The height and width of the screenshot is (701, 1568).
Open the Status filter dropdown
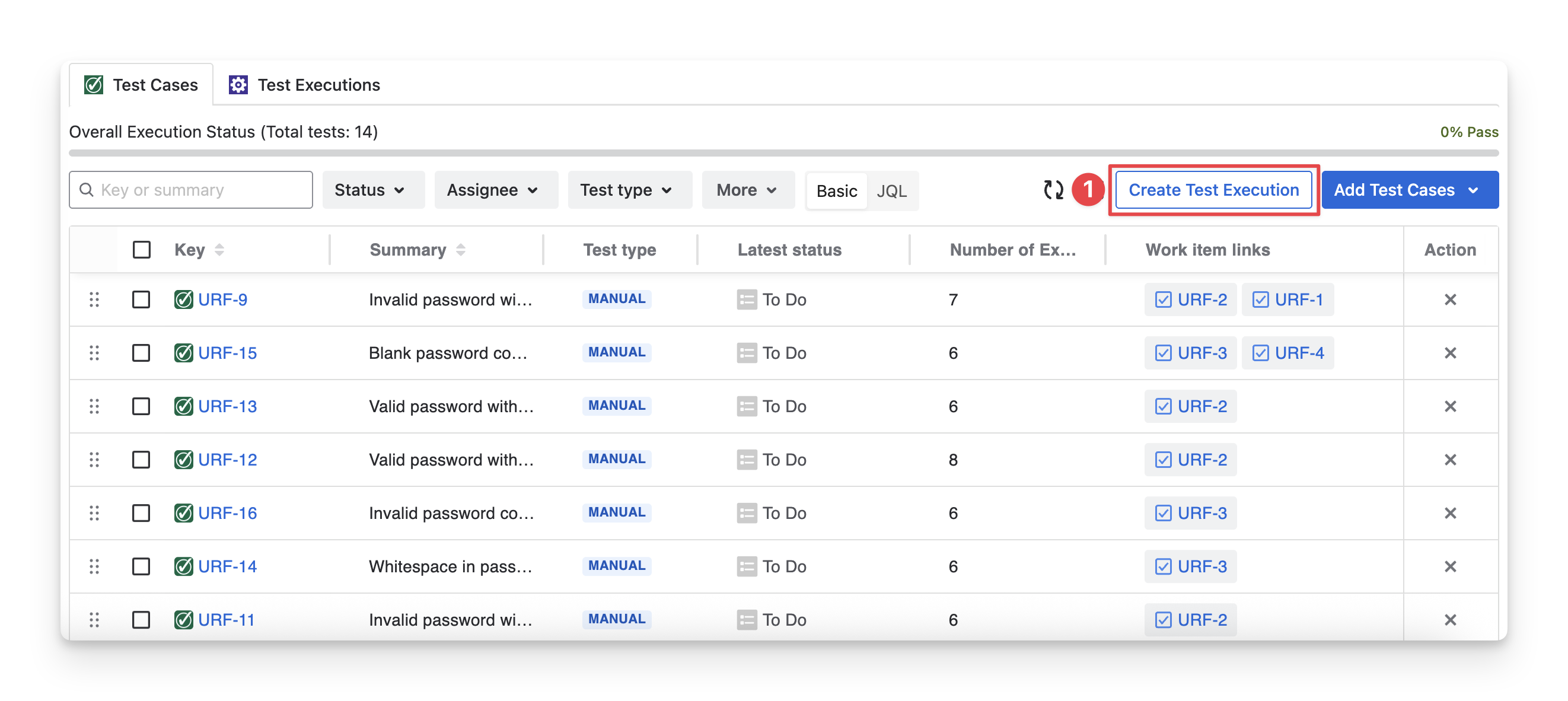tap(369, 190)
